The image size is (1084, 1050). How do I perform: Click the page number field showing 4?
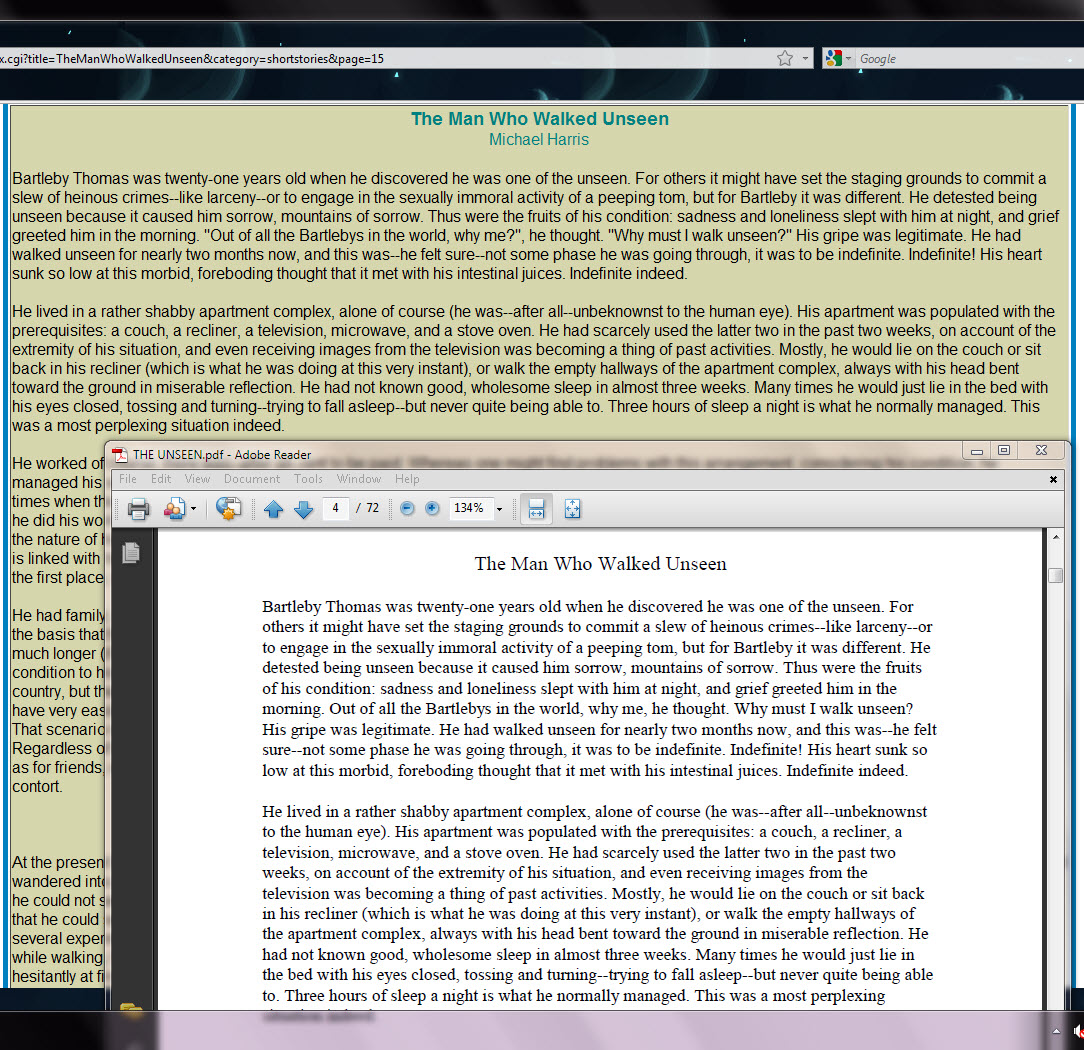point(335,508)
